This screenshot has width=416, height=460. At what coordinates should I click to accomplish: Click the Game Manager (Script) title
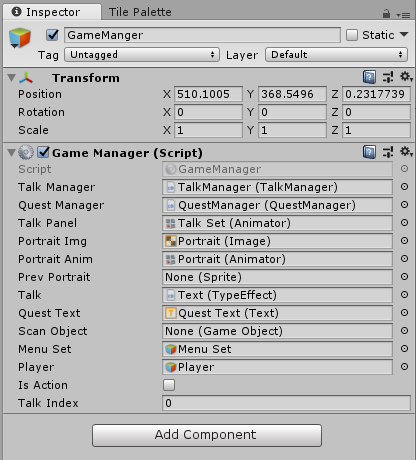127,153
